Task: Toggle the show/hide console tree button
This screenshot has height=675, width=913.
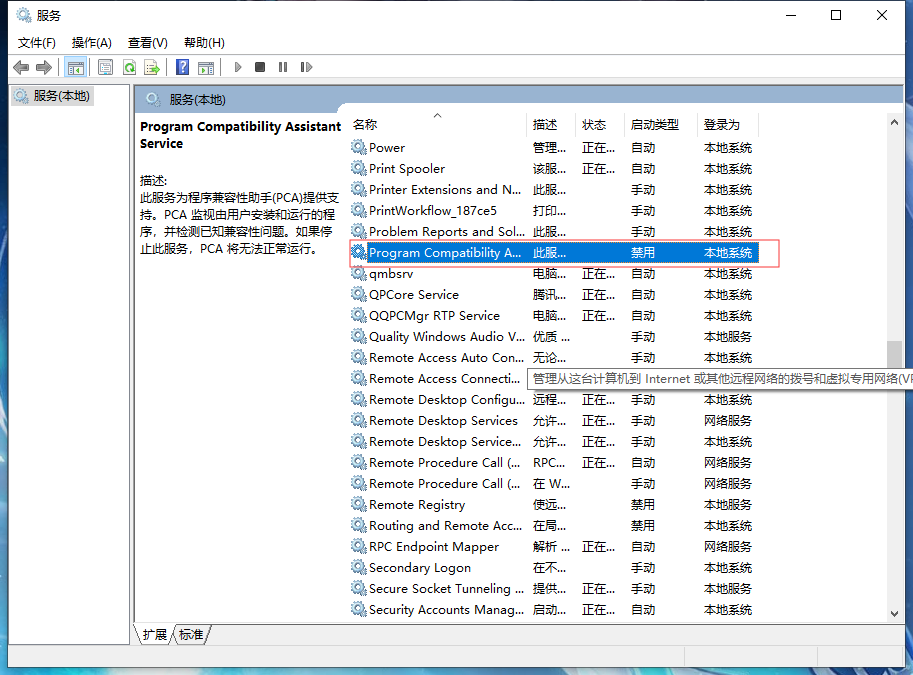Action: (75, 67)
